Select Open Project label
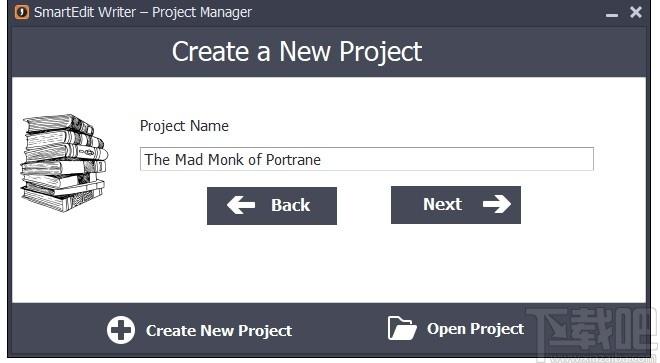This screenshot has height=363, width=660. (476, 329)
